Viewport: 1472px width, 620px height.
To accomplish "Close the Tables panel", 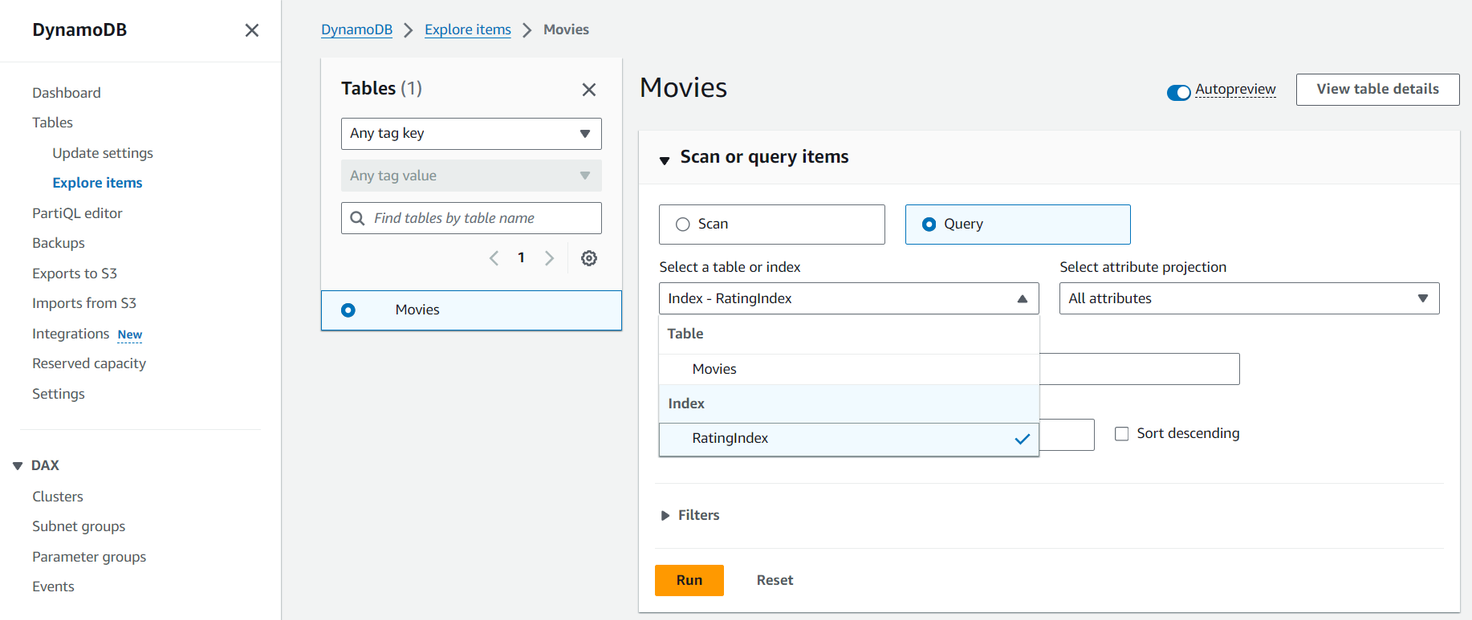I will pyautogui.click(x=589, y=90).
